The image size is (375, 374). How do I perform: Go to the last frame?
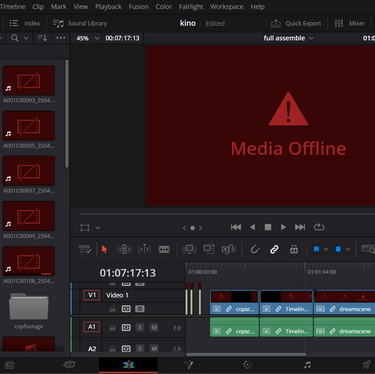point(300,227)
